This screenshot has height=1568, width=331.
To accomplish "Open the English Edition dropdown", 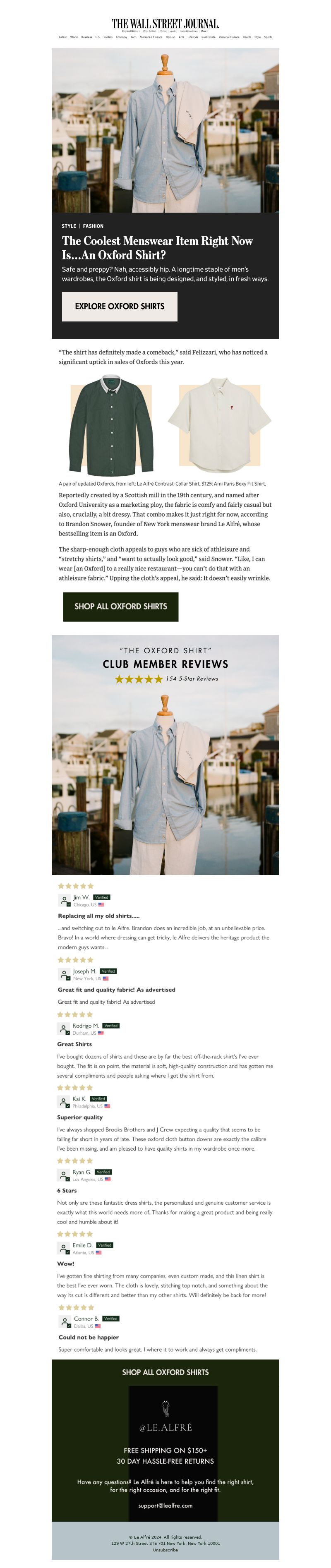I will point(131,31).
